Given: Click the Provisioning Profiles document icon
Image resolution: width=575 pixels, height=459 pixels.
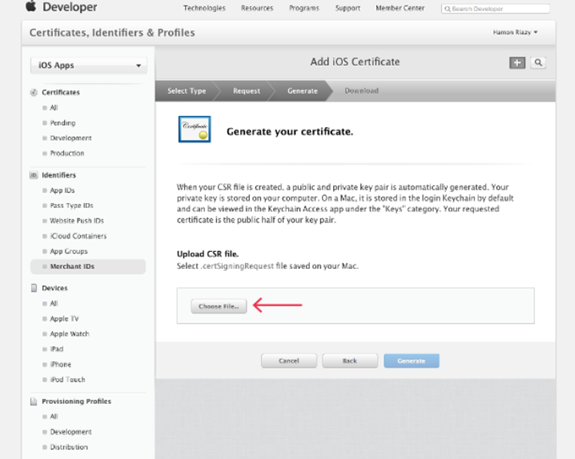Looking at the screenshot, I should click(x=34, y=401).
